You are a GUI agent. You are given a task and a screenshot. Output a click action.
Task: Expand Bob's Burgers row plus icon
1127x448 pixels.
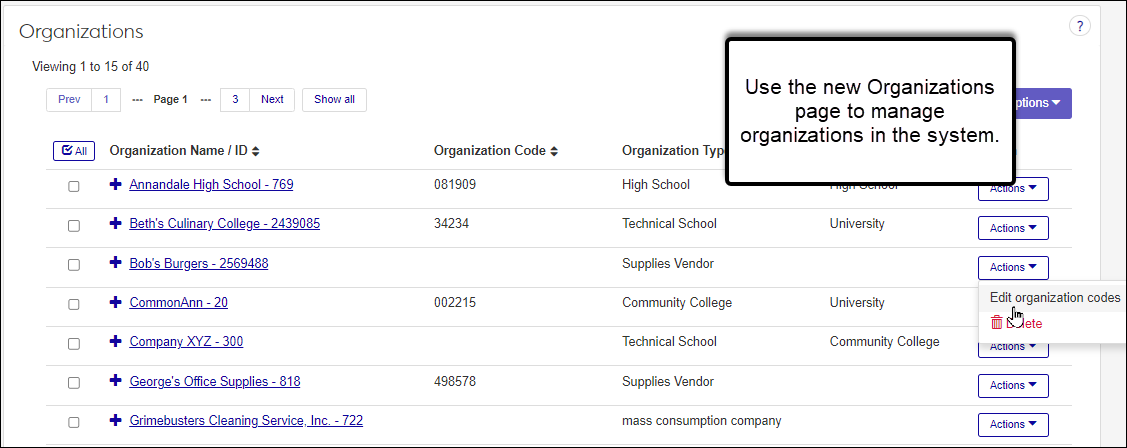point(116,263)
